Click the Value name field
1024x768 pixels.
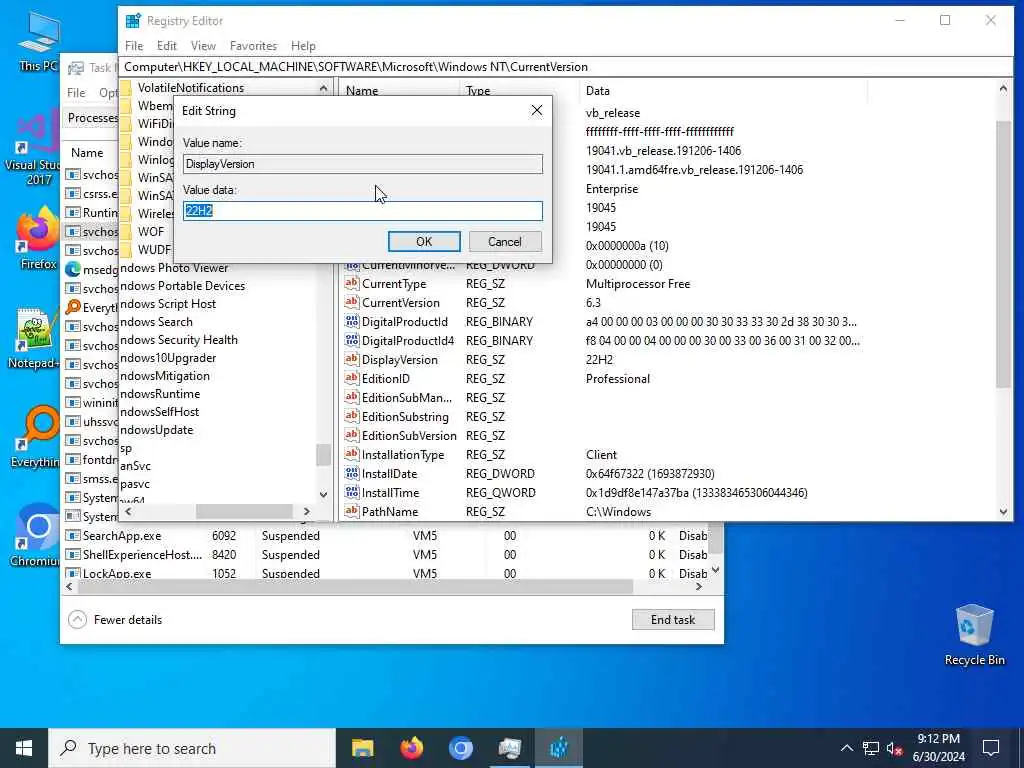click(x=362, y=164)
